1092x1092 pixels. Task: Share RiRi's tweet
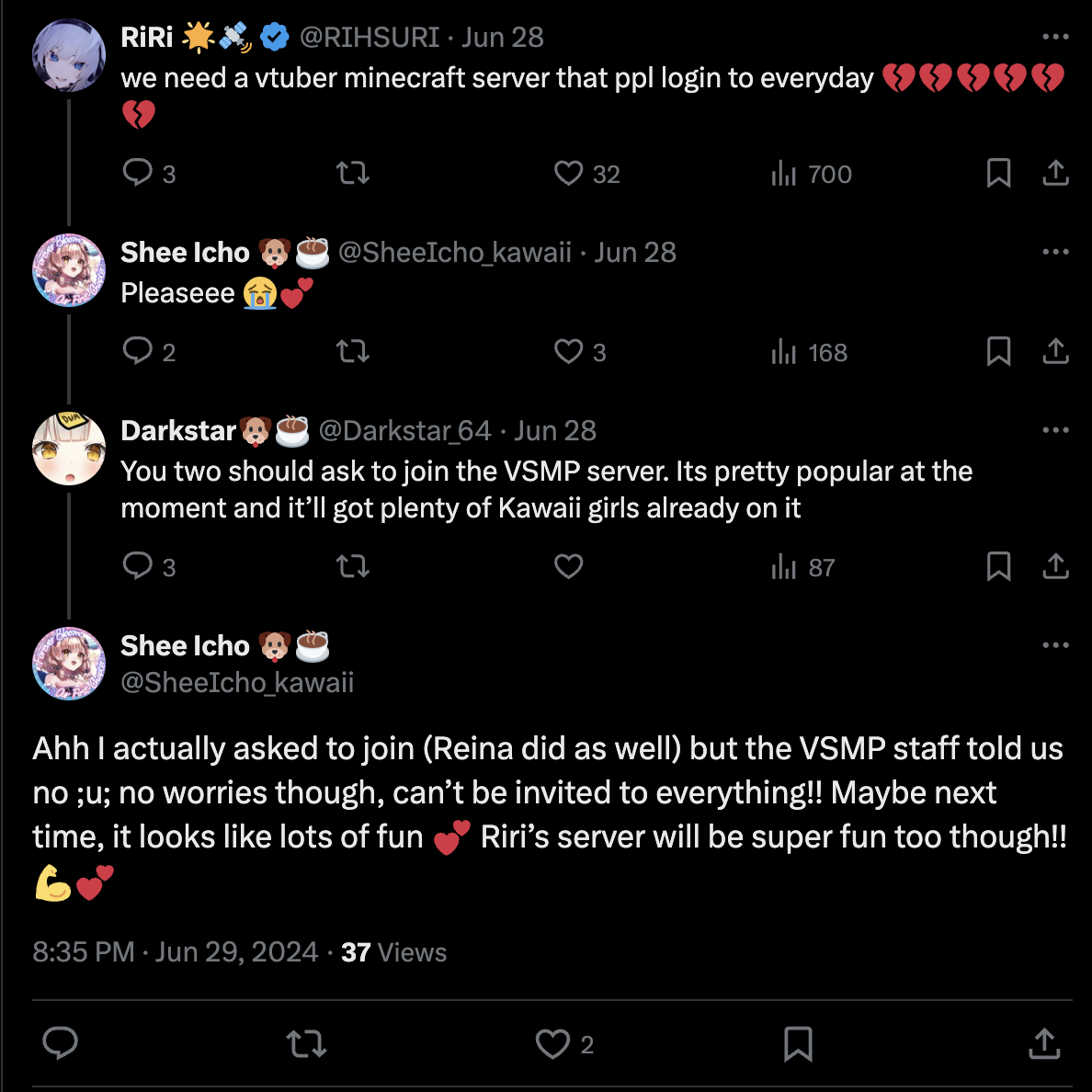[x=1055, y=173]
